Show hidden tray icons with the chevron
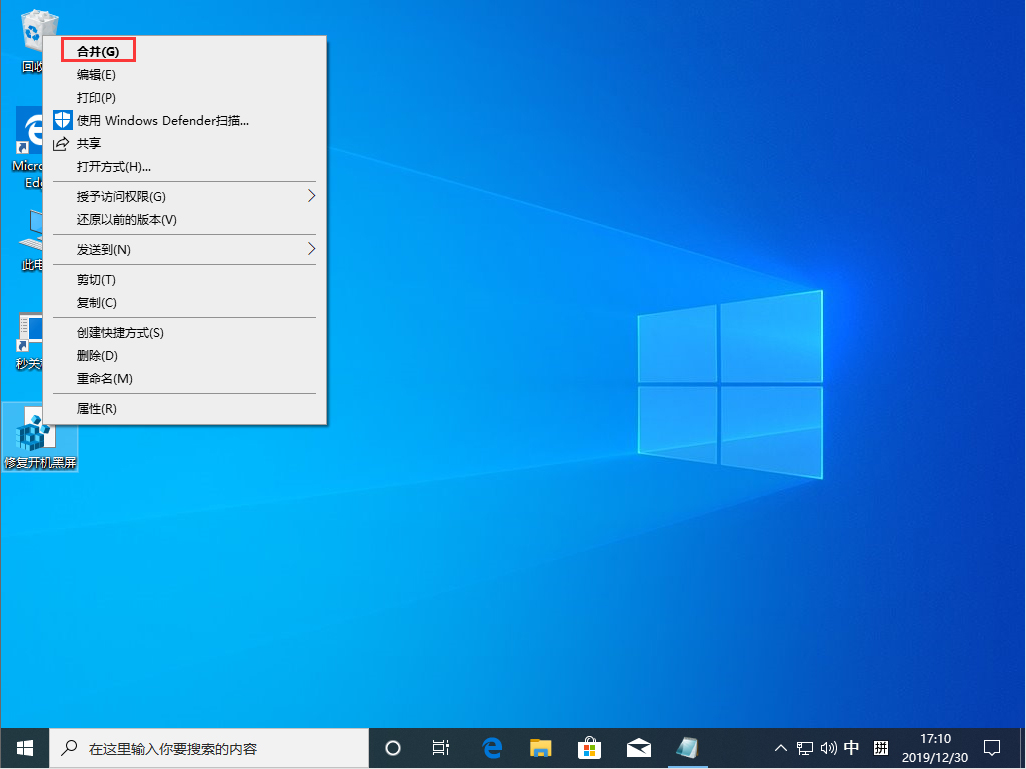 click(x=779, y=747)
